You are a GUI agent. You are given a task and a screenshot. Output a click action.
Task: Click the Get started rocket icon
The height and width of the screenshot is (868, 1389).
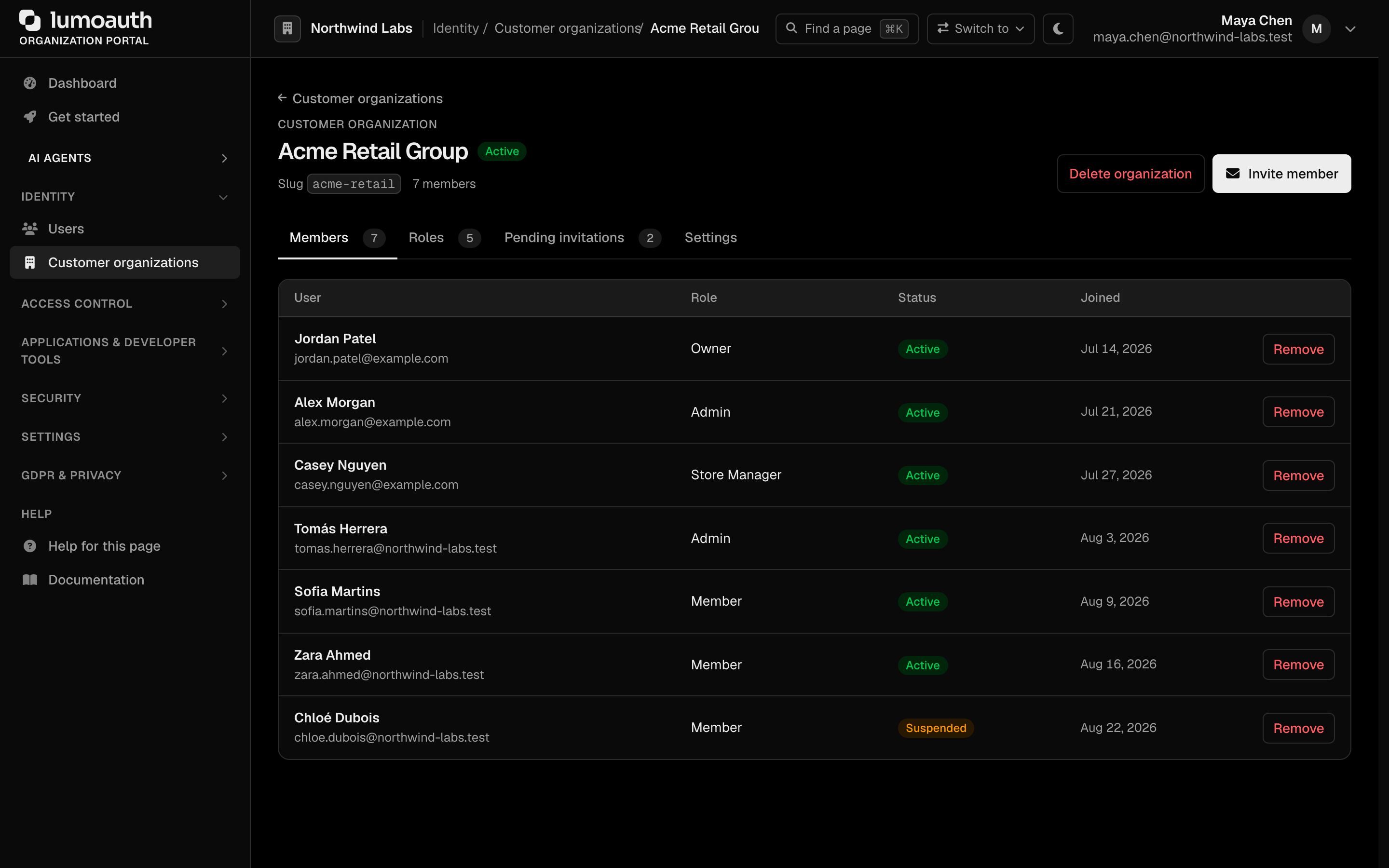click(x=30, y=117)
